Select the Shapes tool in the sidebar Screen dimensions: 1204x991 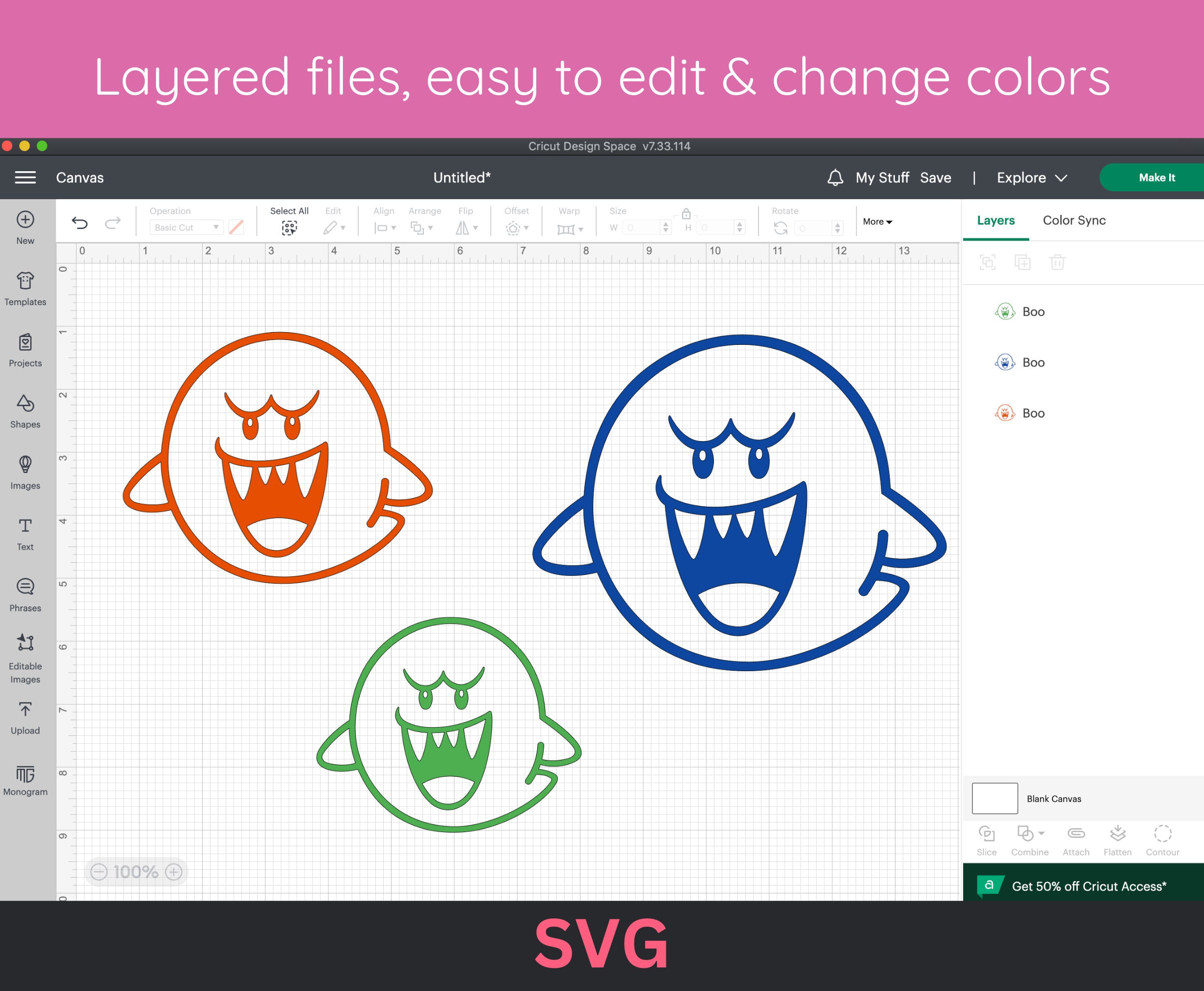[x=25, y=412]
